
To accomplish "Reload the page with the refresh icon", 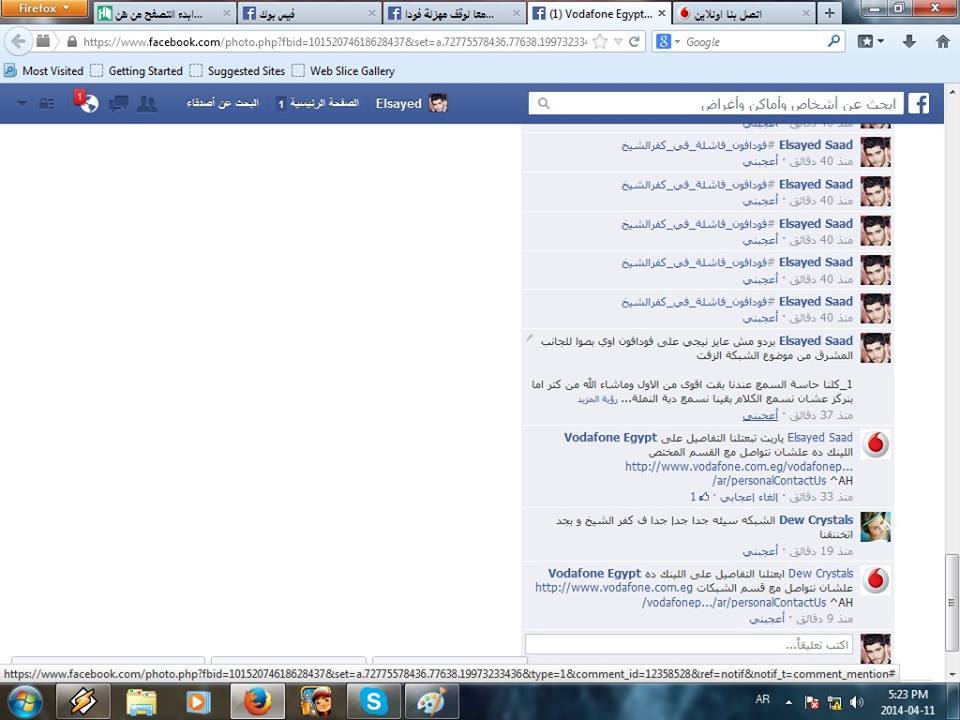I will pyautogui.click(x=634, y=42).
